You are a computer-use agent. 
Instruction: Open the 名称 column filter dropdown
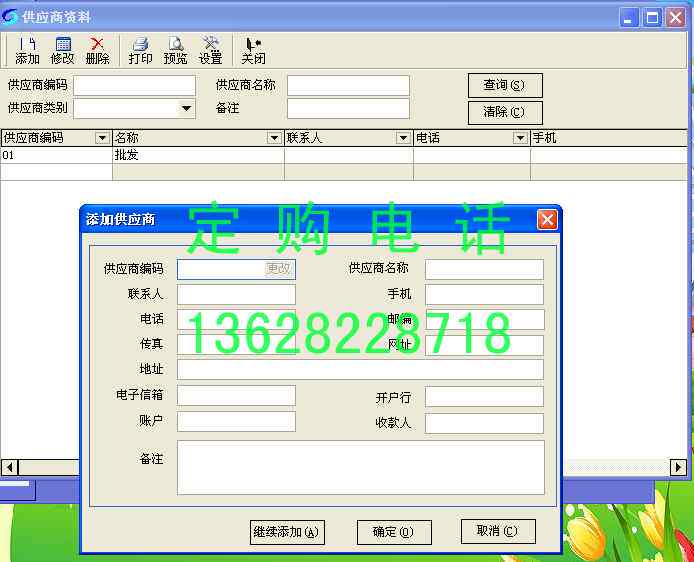point(274,138)
